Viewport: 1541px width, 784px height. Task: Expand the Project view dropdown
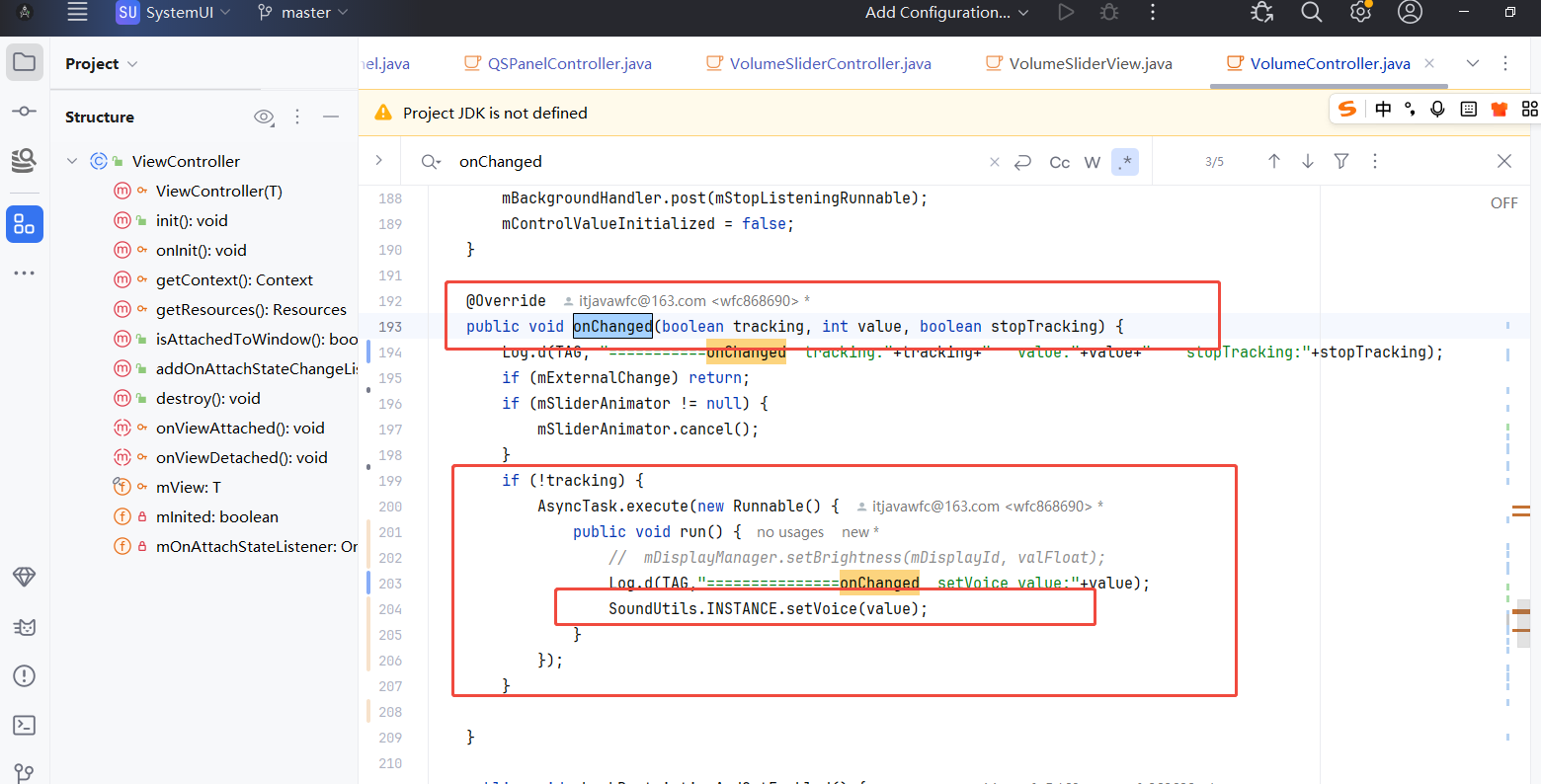102,63
